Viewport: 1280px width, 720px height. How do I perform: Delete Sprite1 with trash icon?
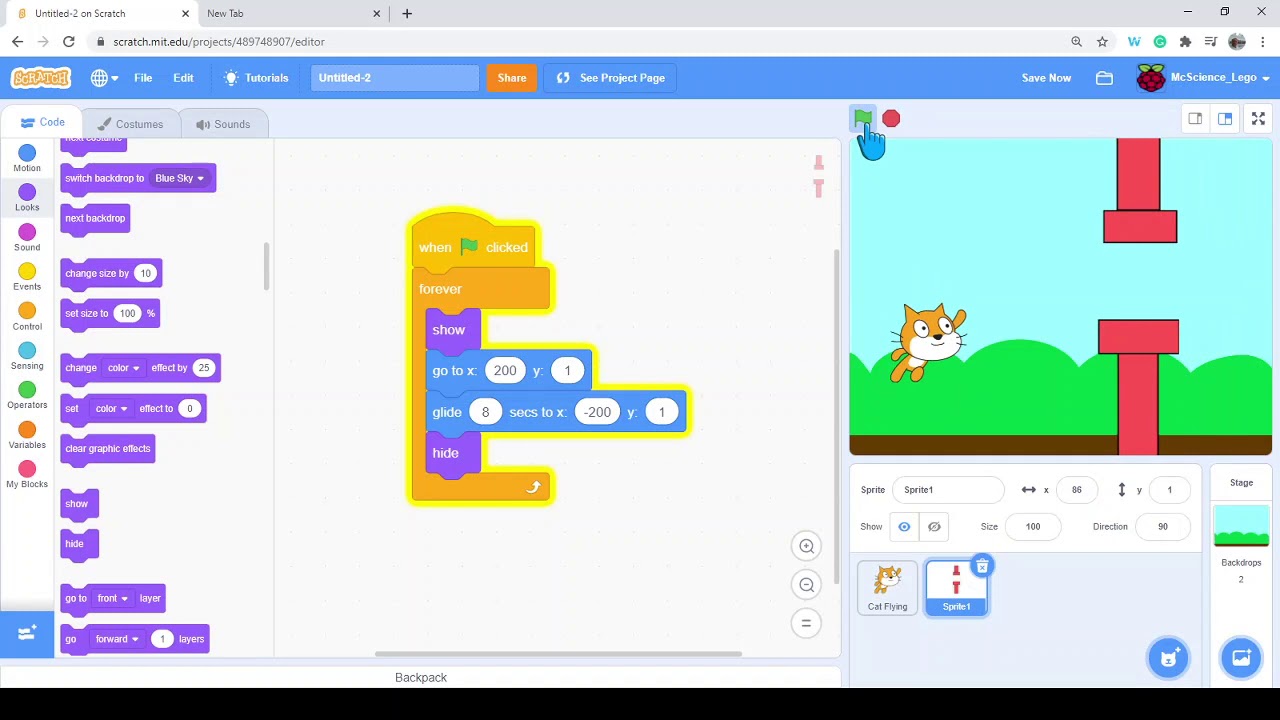[x=982, y=567]
